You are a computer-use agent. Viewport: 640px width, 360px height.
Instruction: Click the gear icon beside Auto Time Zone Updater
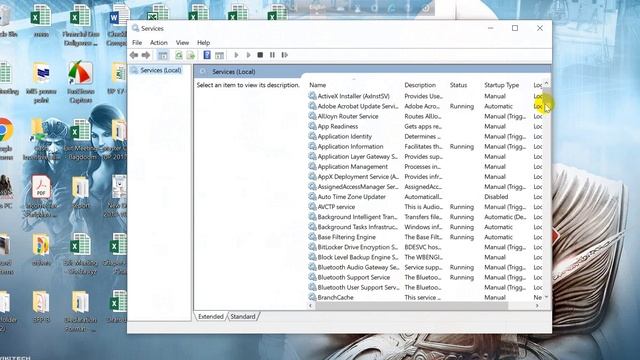[x=312, y=197]
